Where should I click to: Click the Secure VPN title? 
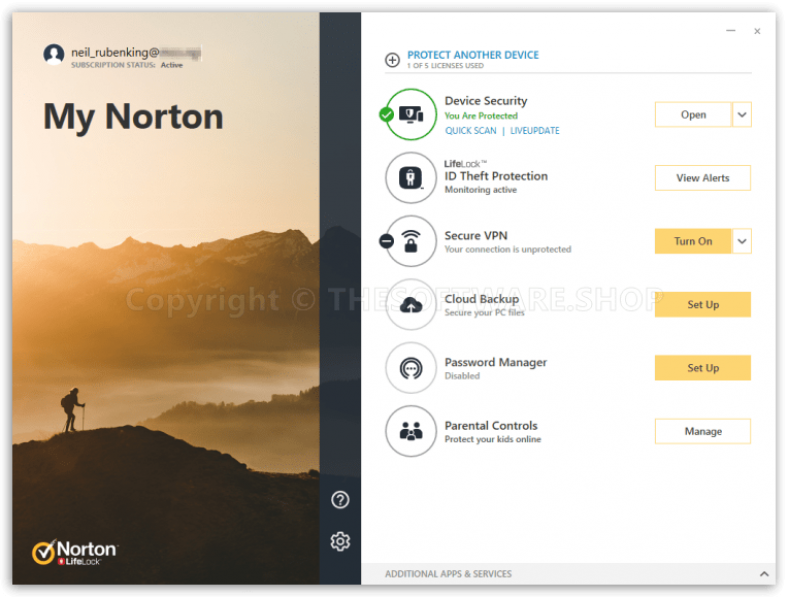[x=476, y=236]
